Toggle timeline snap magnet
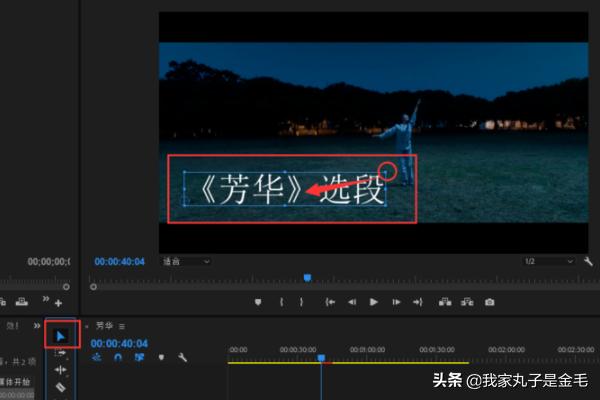 point(119,357)
